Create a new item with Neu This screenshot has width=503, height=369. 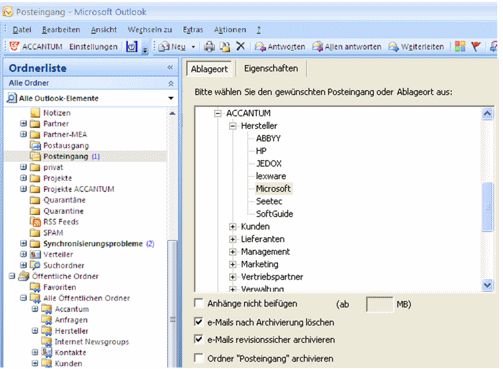click(x=172, y=47)
